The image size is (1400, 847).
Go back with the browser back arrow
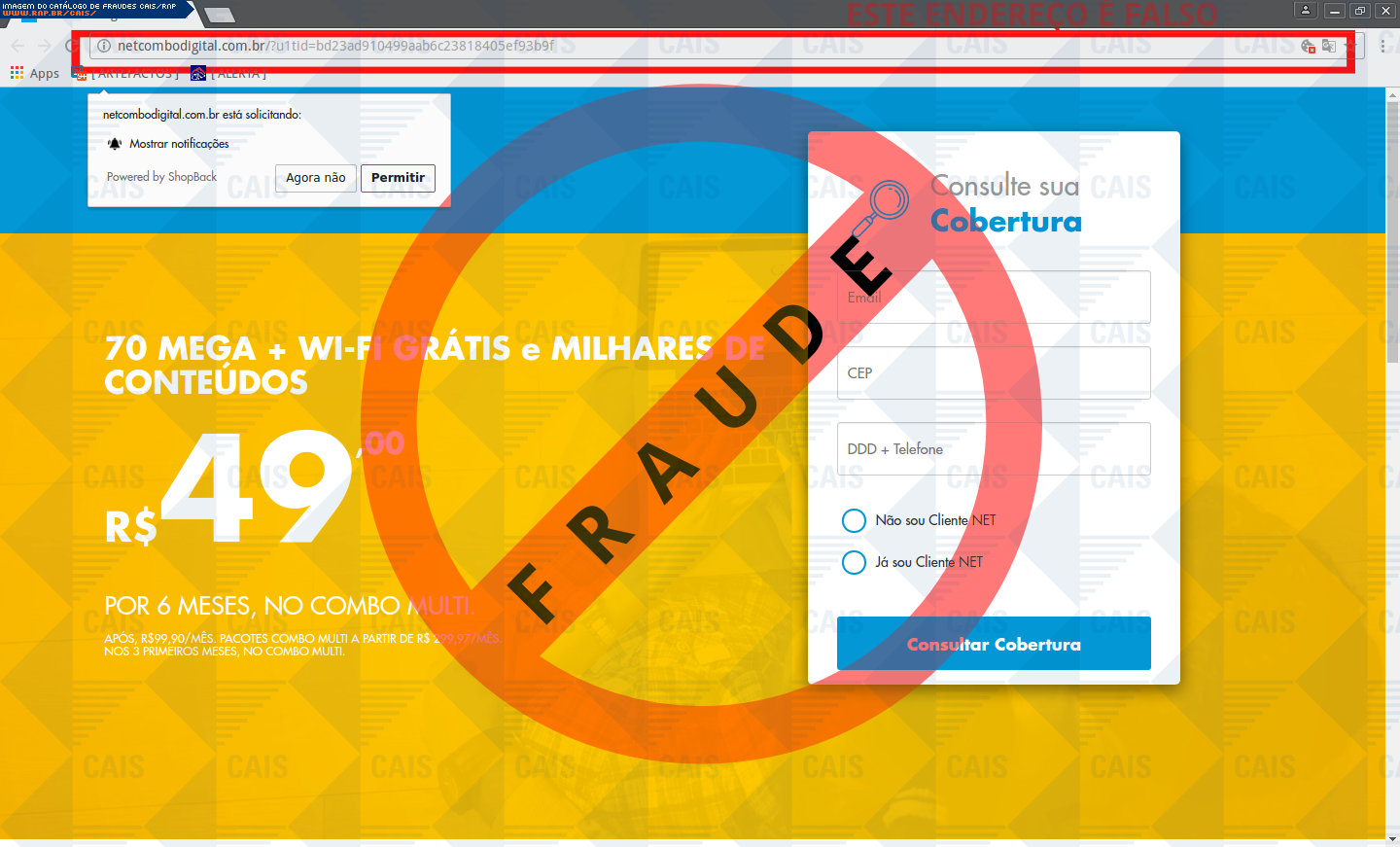pyautogui.click(x=17, y=46)
